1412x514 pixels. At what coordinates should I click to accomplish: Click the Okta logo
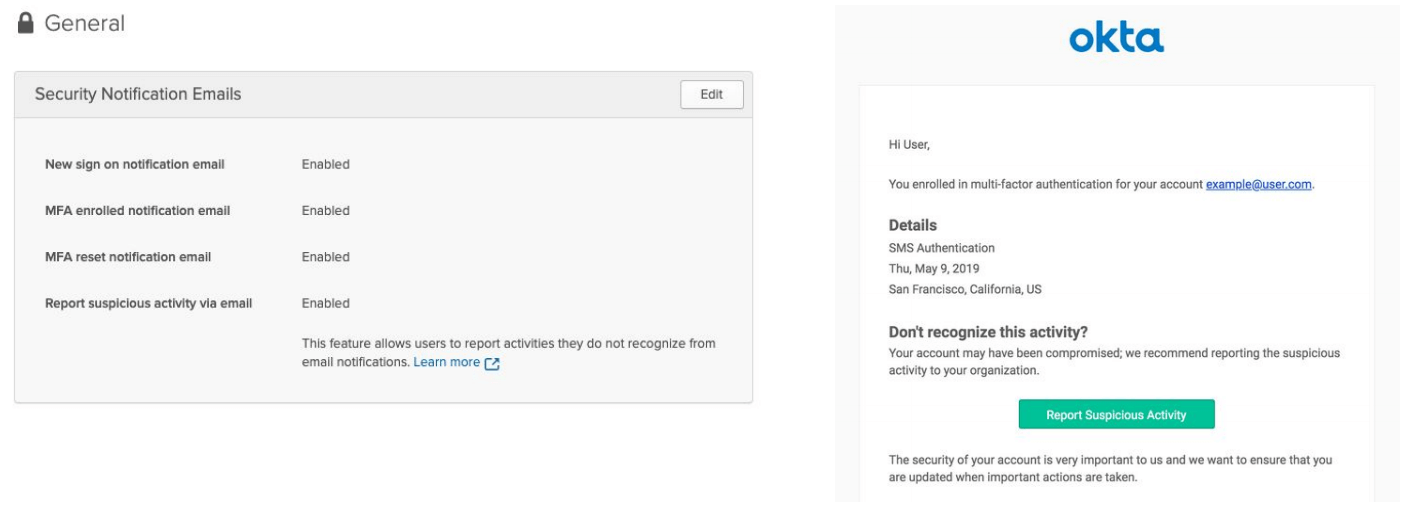[1116, 40]
